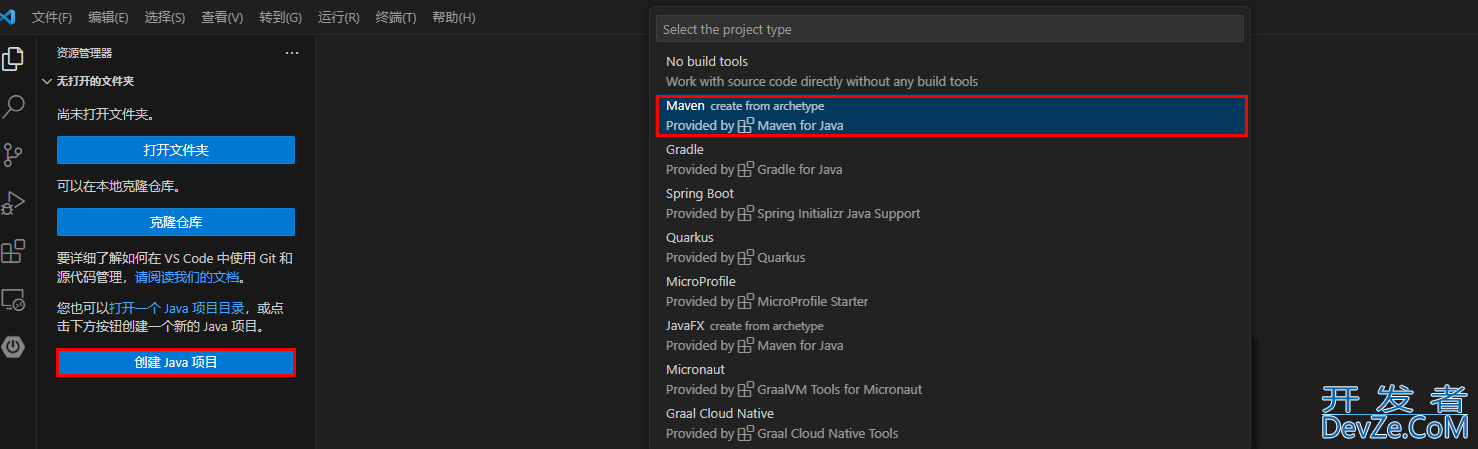Open the explorer more actions ellipsis
Viewport: 1478px width, 449px height.
tap(292, 53)
